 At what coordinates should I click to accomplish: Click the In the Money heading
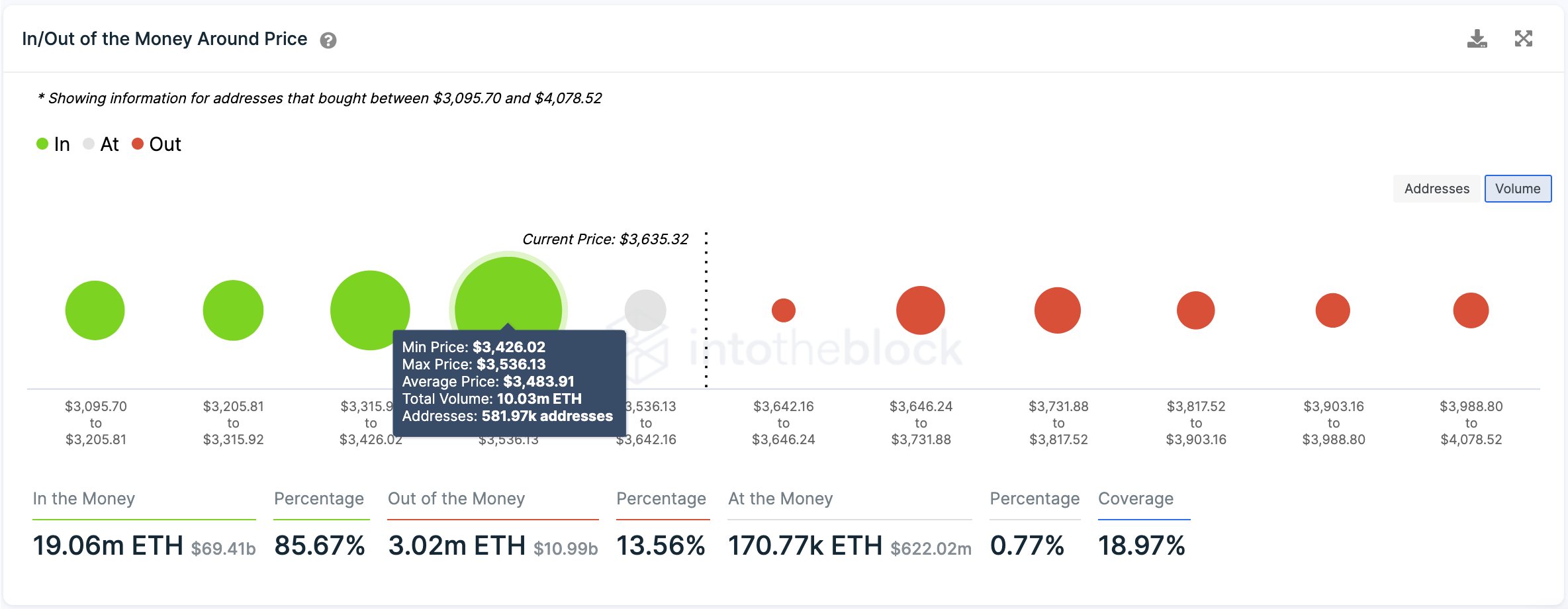[84, 498]
